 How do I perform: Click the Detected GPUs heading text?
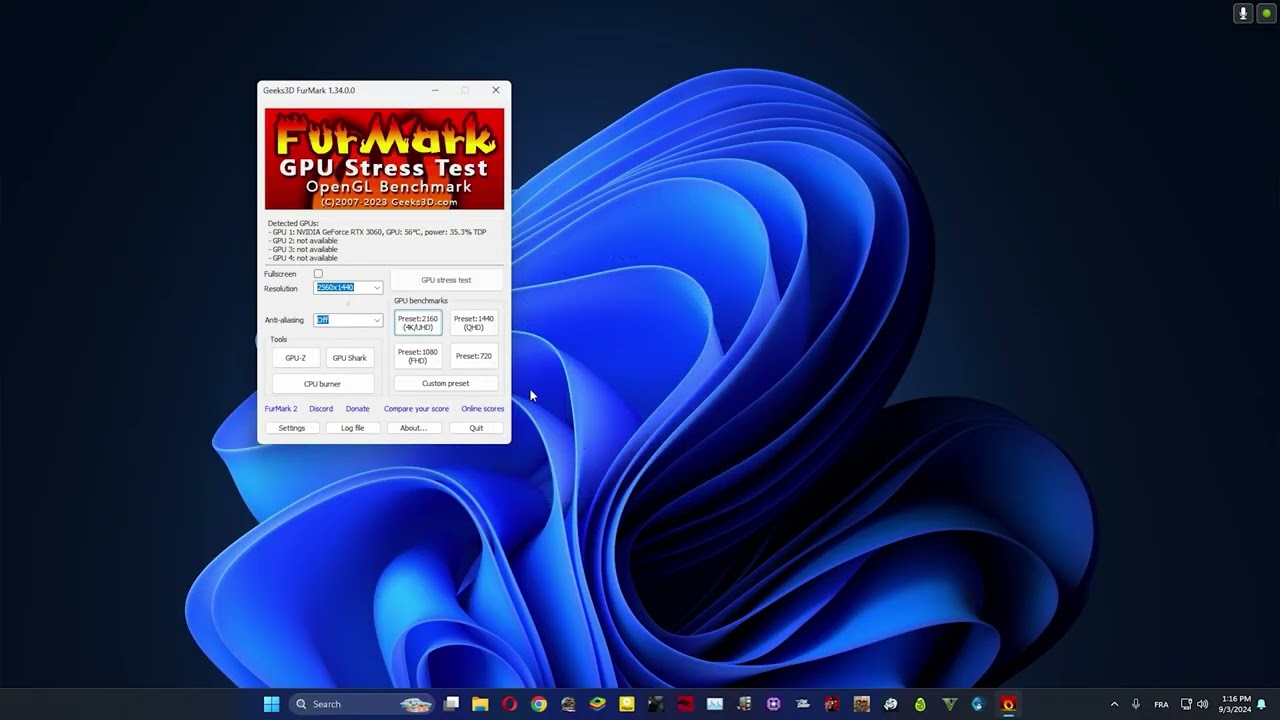293,224
